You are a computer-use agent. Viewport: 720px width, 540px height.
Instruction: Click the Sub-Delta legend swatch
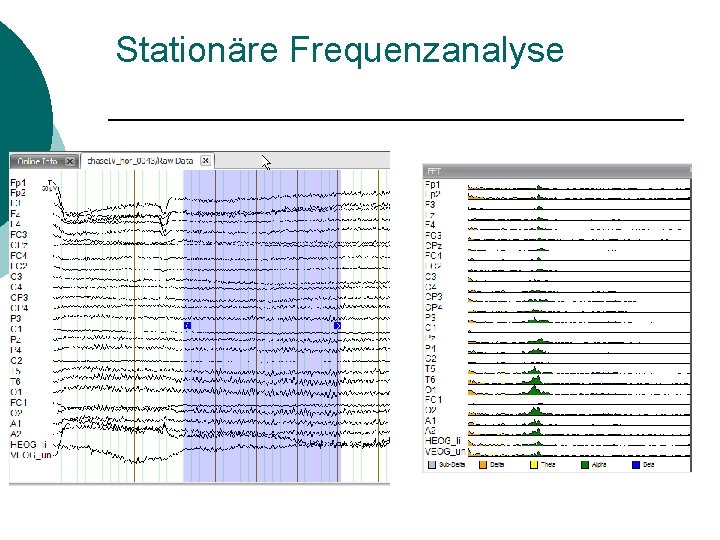tap(432, 465)
